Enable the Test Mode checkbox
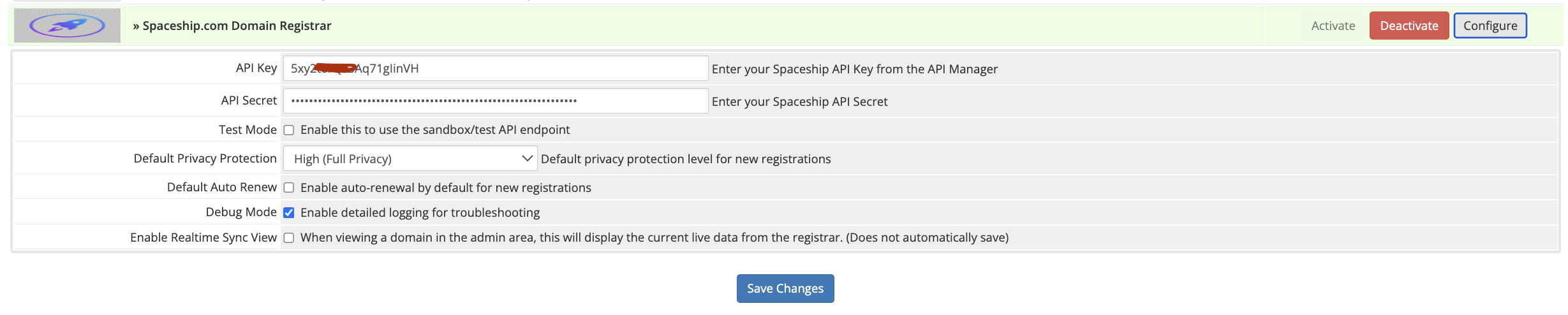The image size is (1568, 315). [289, 130]
